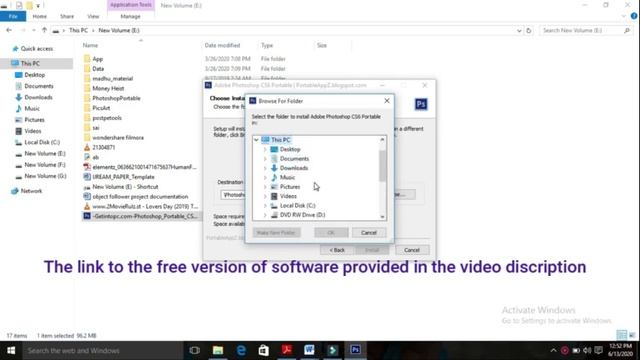Click the Cortana search box on taskbar
The width and height of the screenshot is (640, 360).
(102, 350)
